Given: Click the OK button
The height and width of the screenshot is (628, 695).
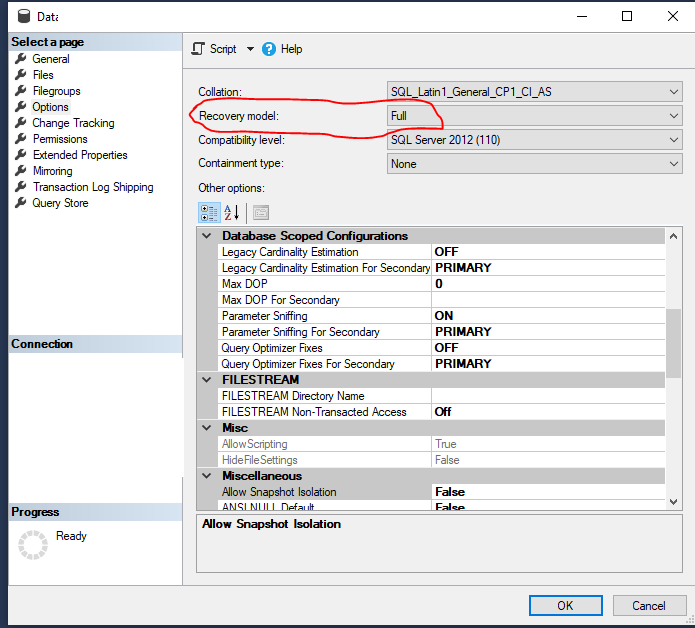Looking at the screenshot, I should coord(565,605).
